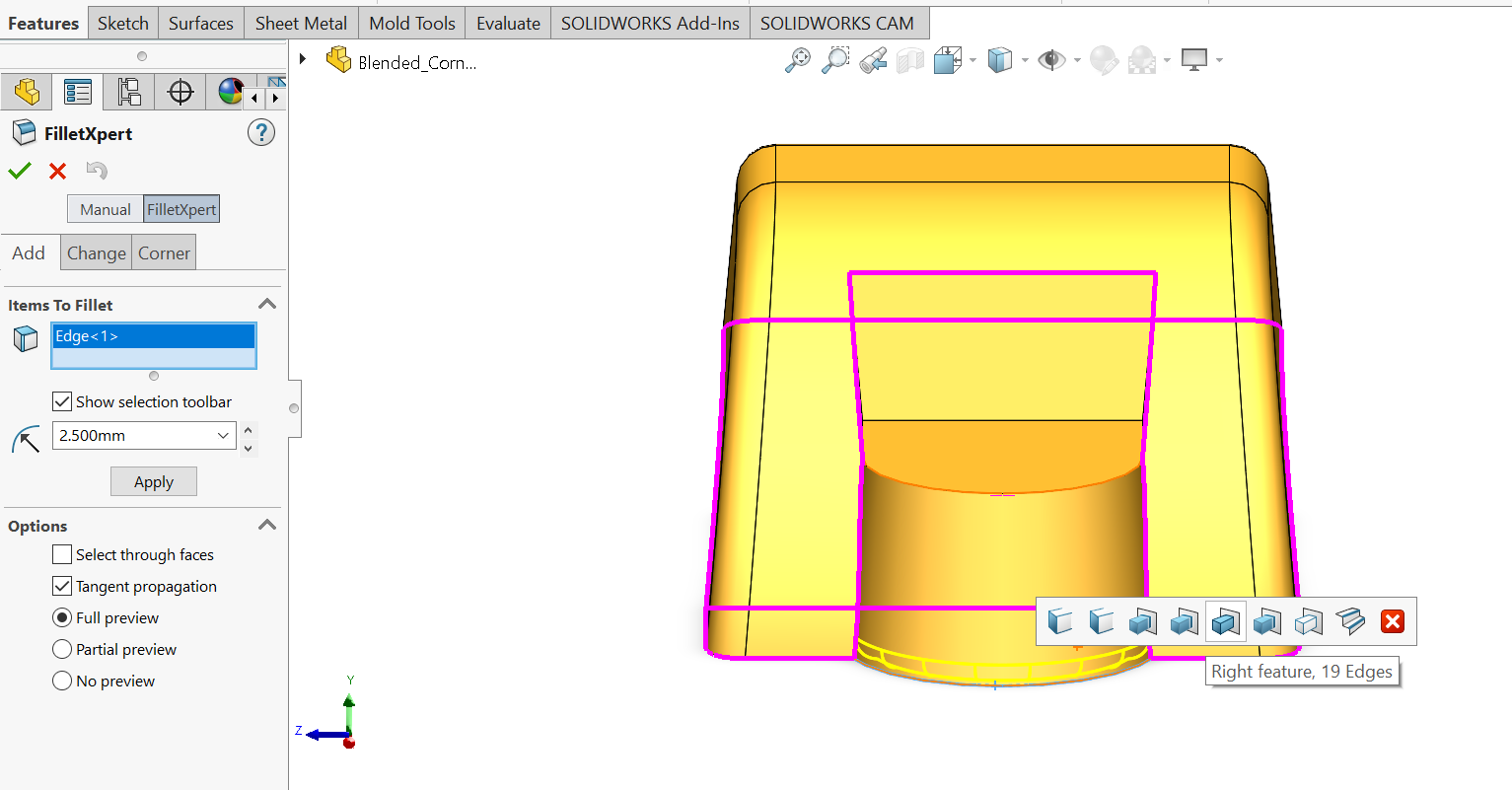Cancel FilletXpert with the red X
This screenshot has width=1512, height=790.
click(x=58, y=171)
